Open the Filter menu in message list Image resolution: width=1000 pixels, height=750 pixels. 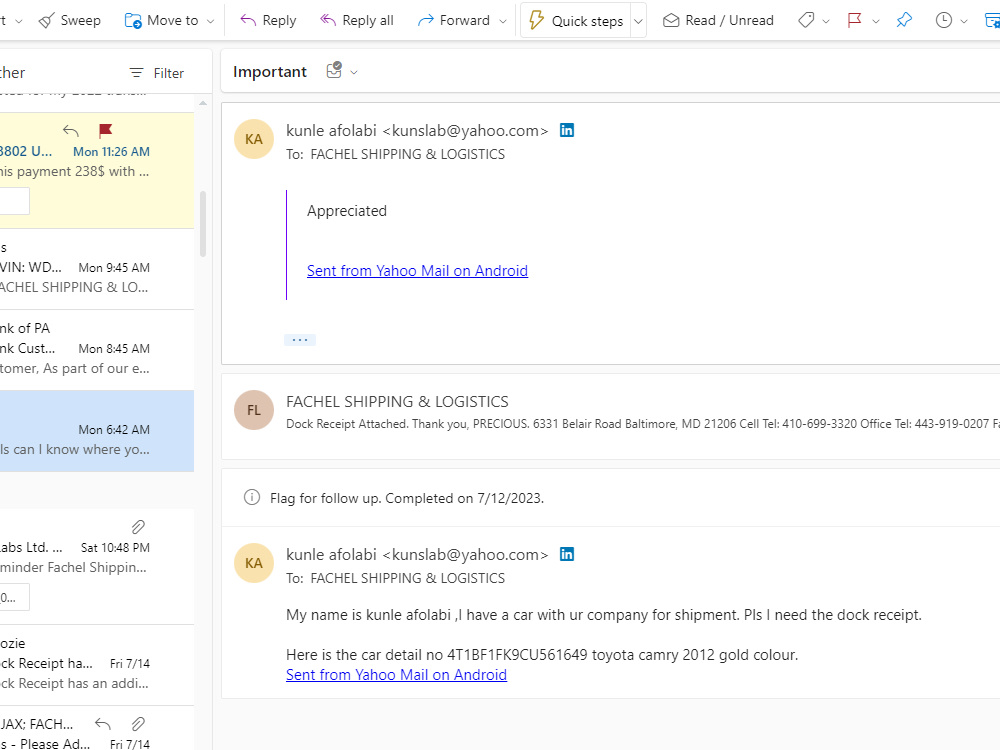tap(156, 73)
